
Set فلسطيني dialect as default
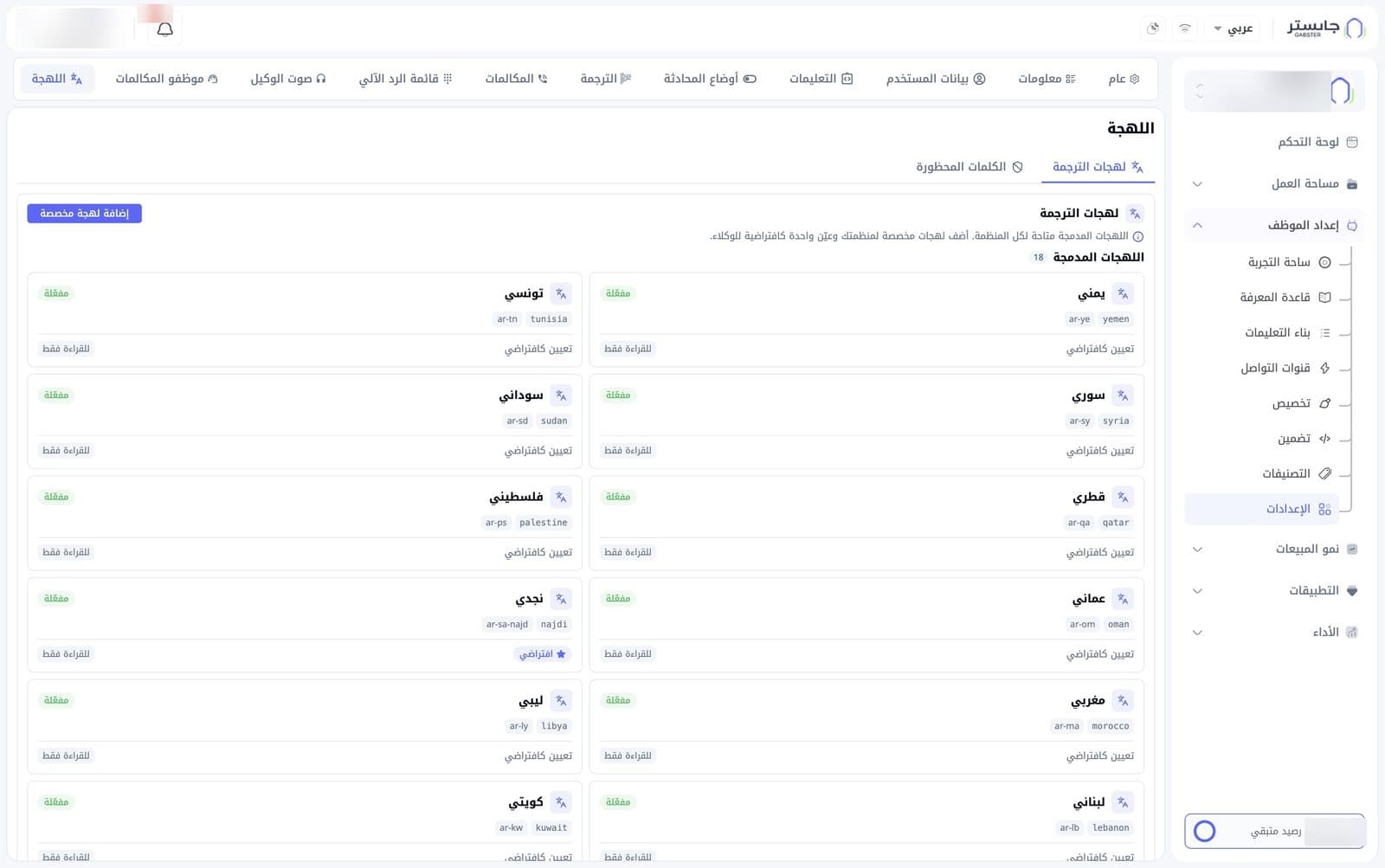(x=538, y=552)
